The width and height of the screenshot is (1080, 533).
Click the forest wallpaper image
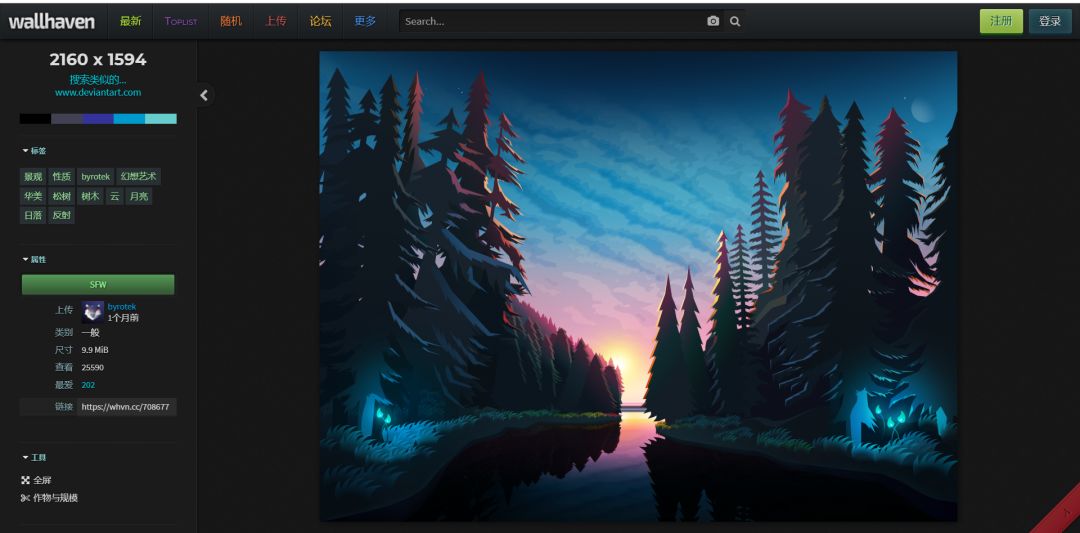point(638,286)
